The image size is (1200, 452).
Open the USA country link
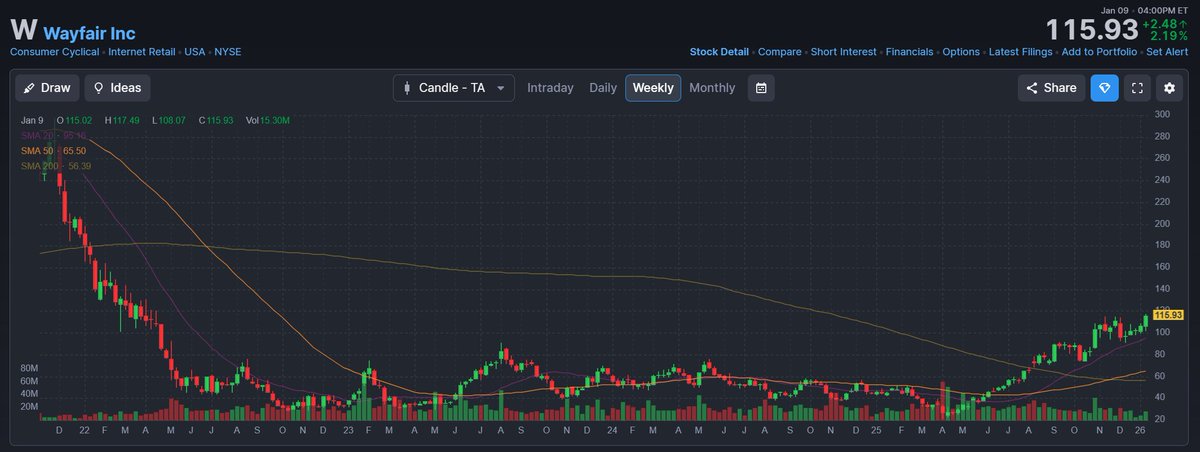(195, 52)
